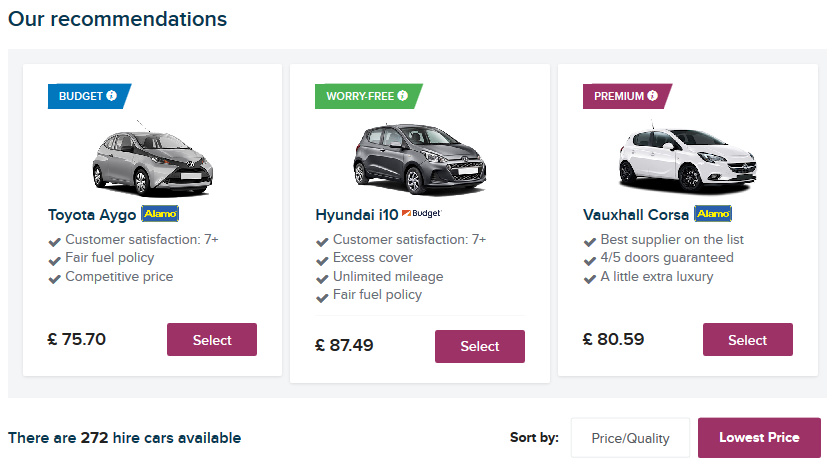
Task: Sort results by Lowest Price
Action: coord(759,438)
